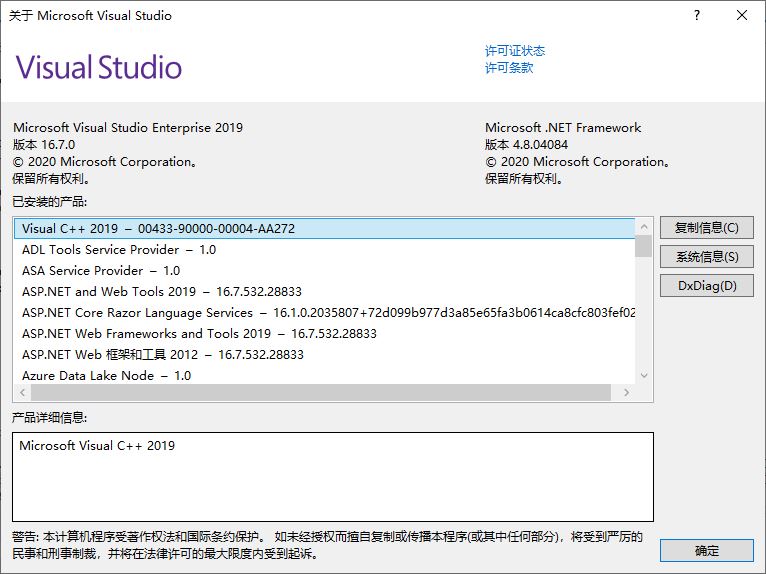Launch DxDiag(D) button

706,286
